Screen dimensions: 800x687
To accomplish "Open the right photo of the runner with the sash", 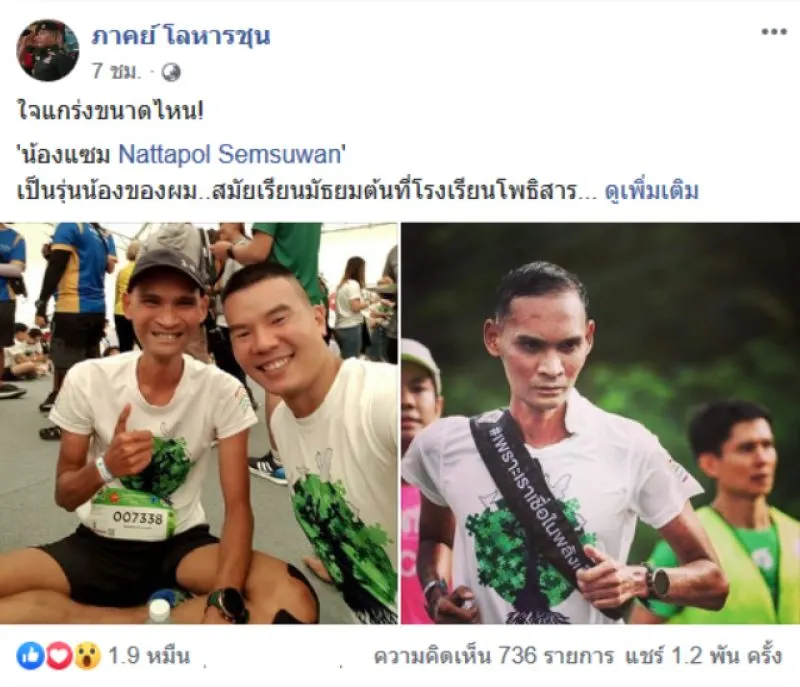I will click(601, 423).
